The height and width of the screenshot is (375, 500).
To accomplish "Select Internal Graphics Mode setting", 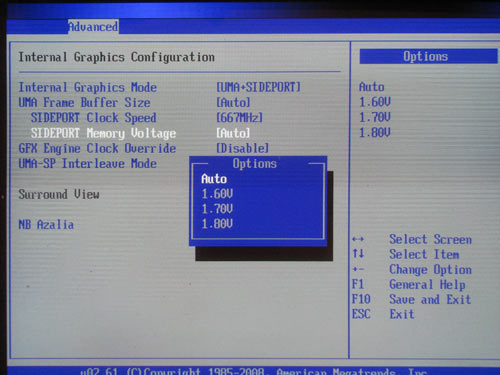I will (x=88, y=87).
